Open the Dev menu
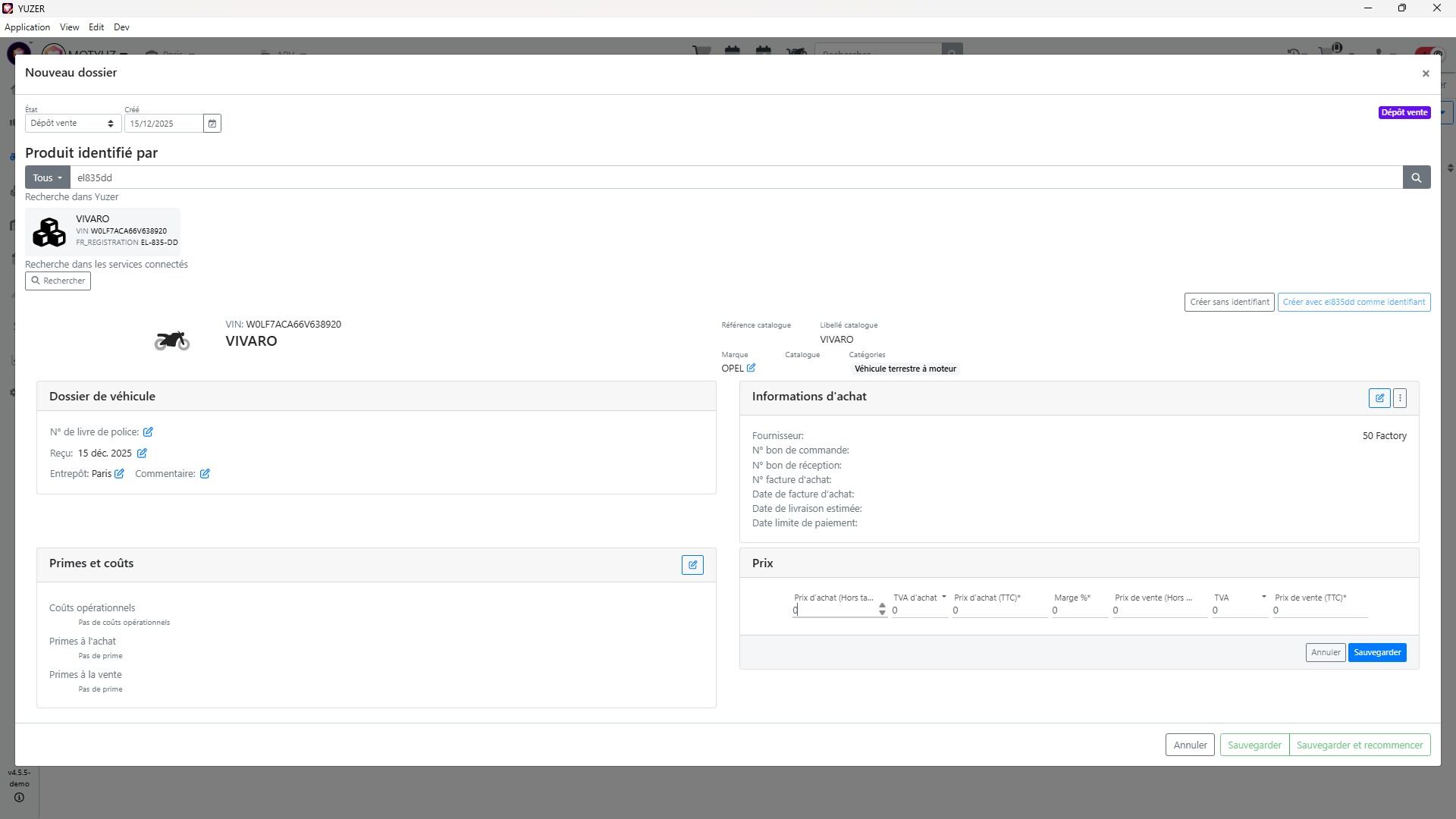The height and width of the screenshot is (819, 1456). tap(121, 27)
